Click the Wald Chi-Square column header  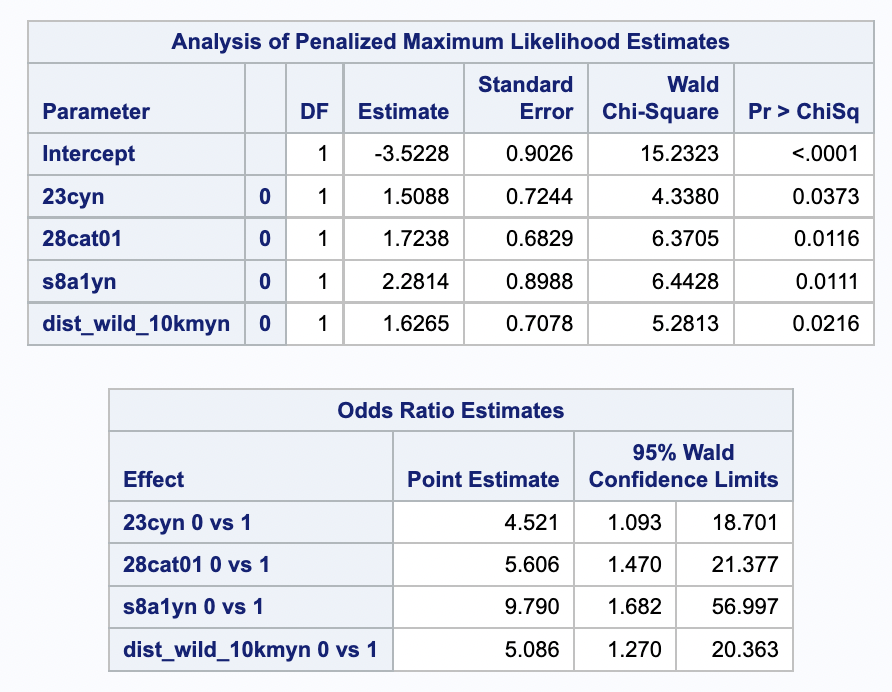(660, 98)
